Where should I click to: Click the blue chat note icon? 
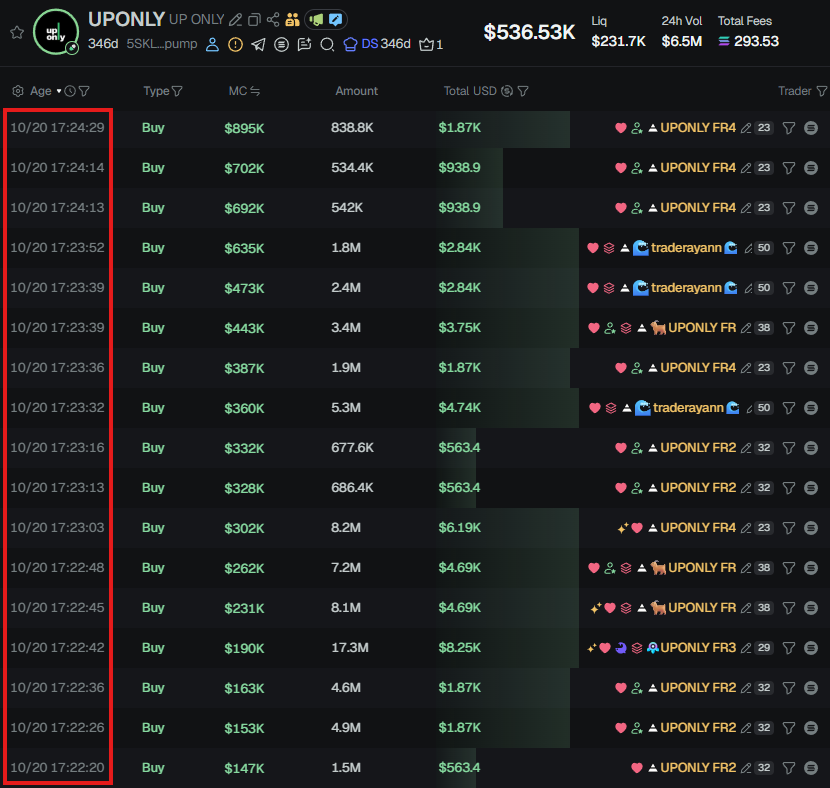click(x=336, y=20)
